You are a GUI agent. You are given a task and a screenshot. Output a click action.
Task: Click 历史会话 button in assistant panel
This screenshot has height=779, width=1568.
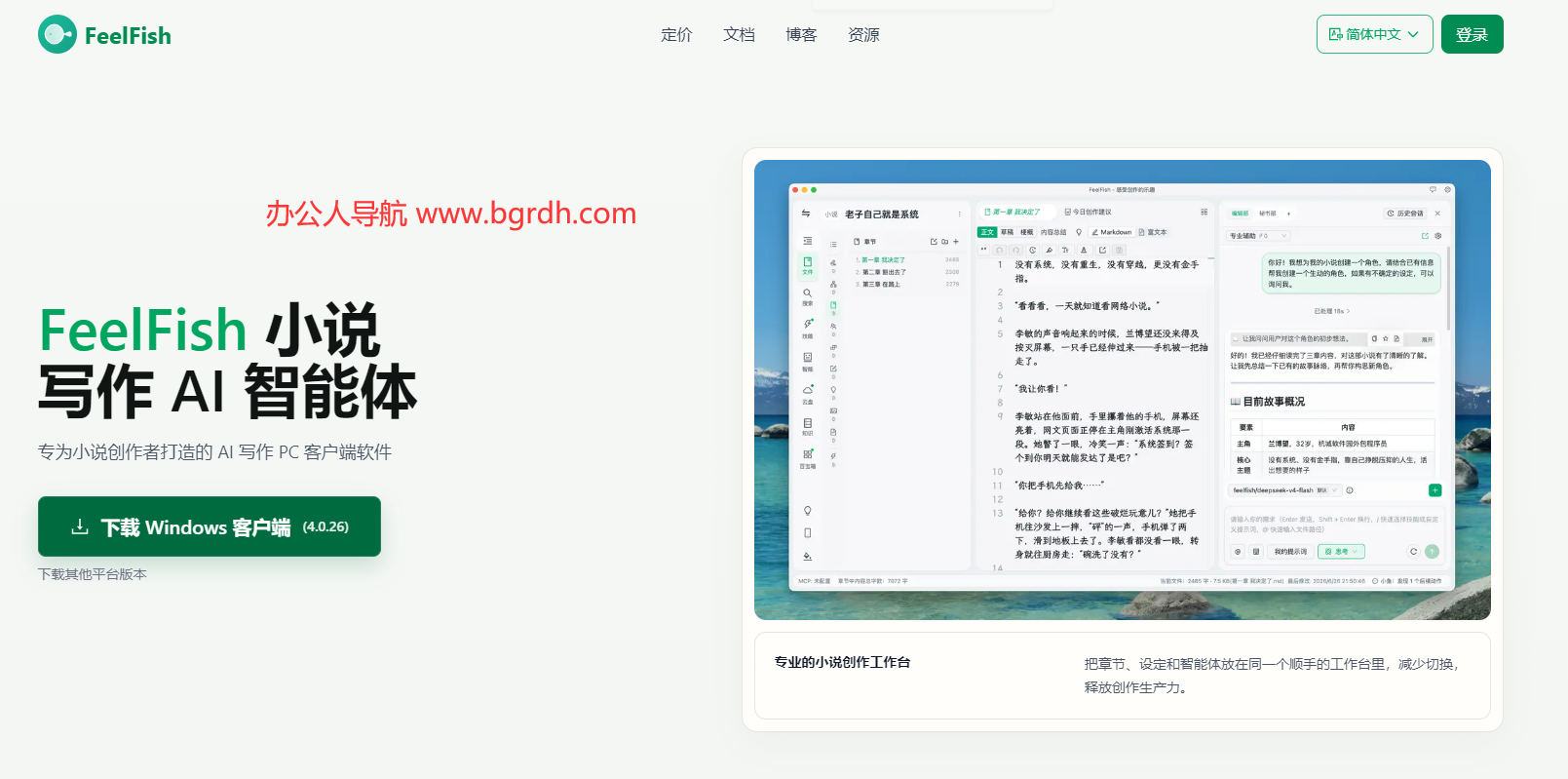tap(1405, 213)
